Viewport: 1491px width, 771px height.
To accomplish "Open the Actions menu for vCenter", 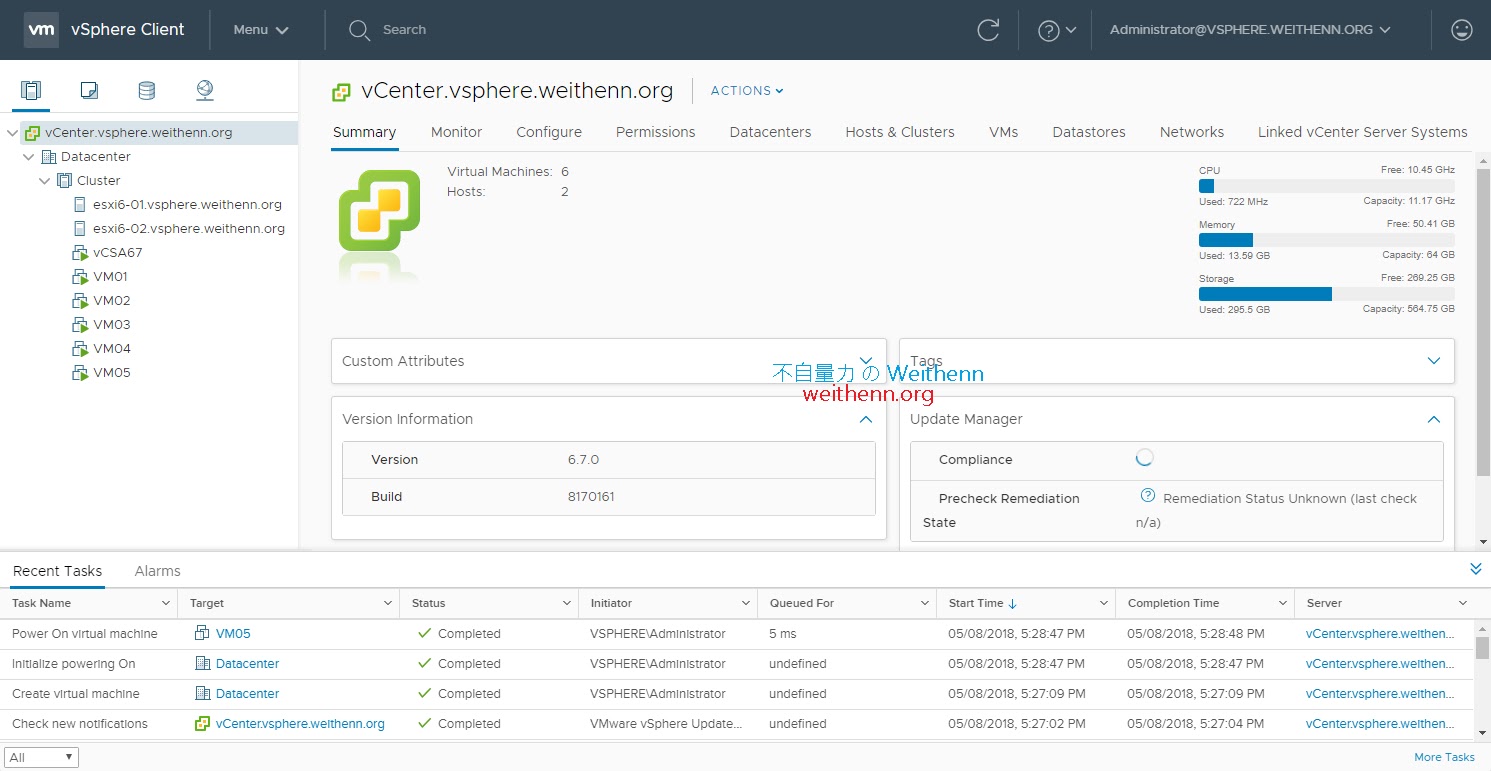I will coord(746,90).
